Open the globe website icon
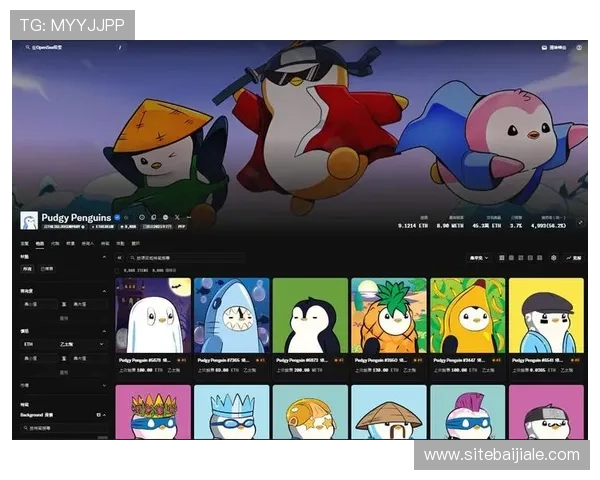Screen dimensions: 600x480 point(141,217)
